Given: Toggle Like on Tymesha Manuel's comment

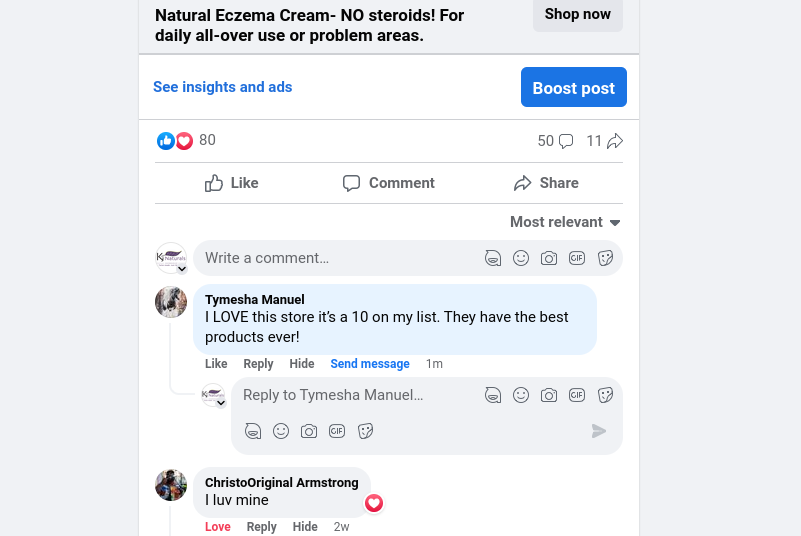Looking at the screenshot, I should 216,364.
